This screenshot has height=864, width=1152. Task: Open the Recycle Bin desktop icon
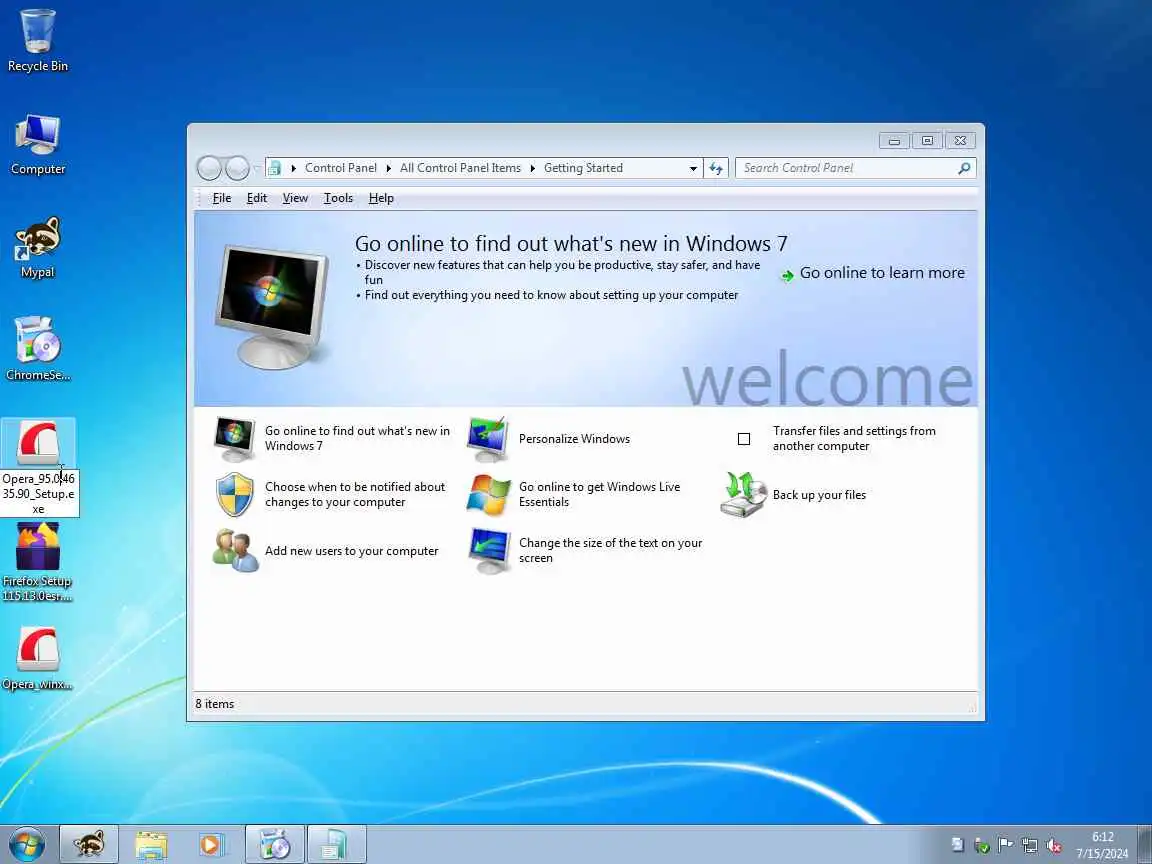[37, 40]
